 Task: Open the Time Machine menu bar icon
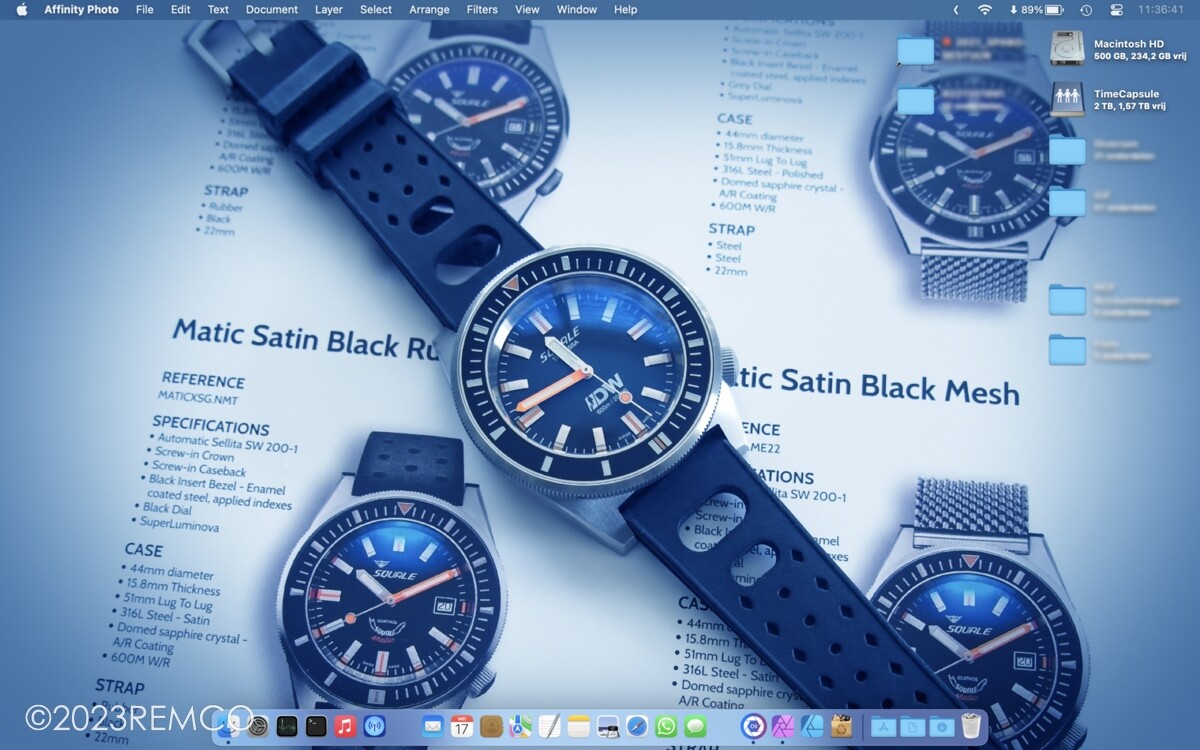point(1086,9)
